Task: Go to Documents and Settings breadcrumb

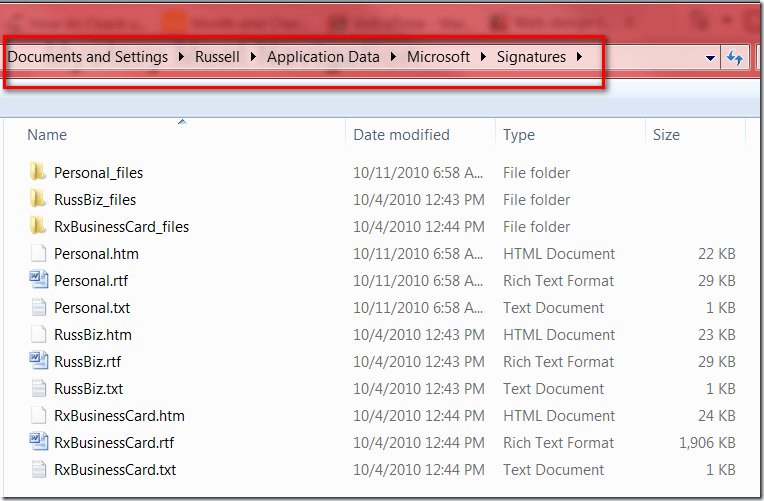Action: [x=88, y=57]
